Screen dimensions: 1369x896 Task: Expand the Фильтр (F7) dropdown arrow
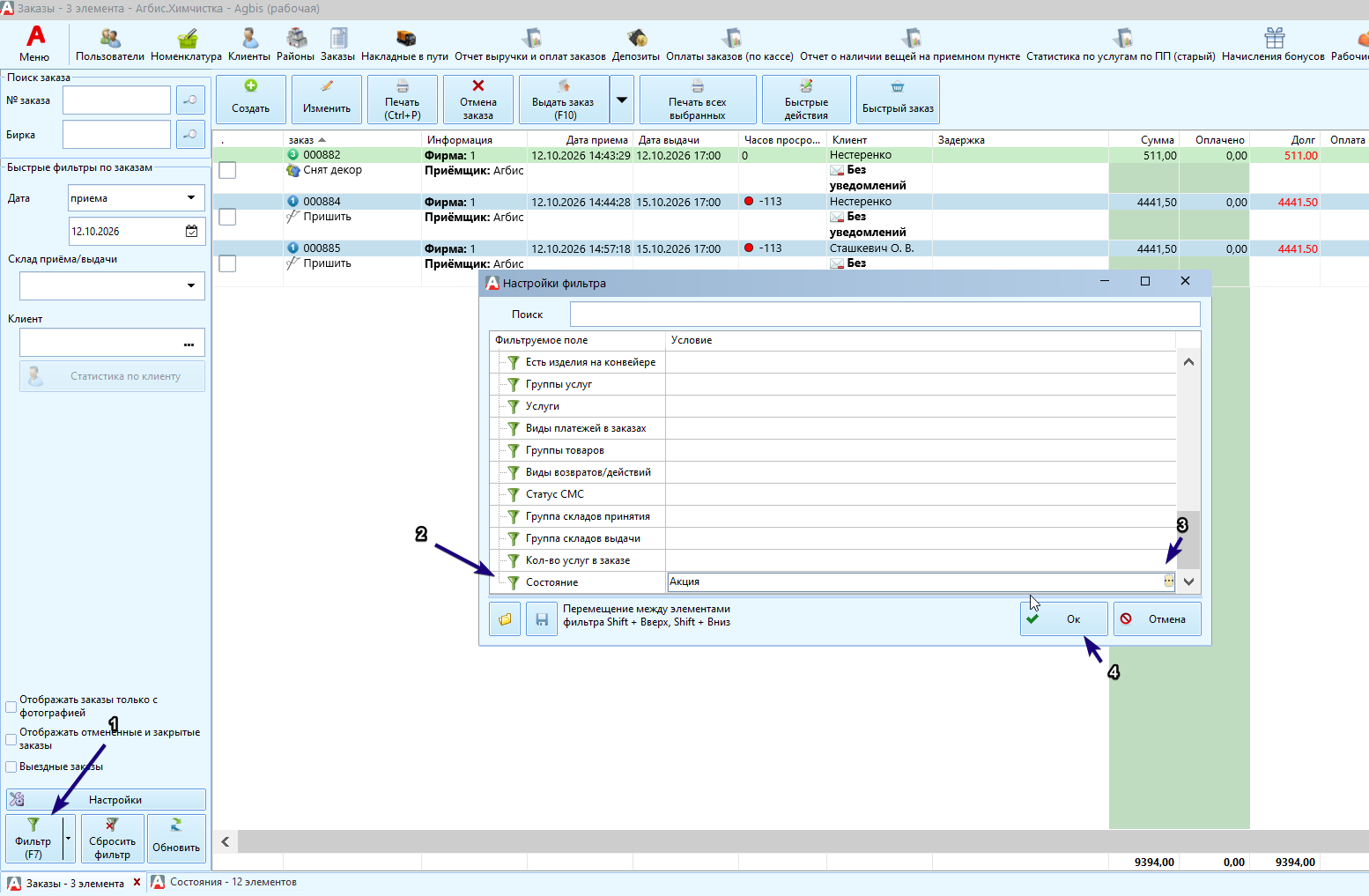point(69,839)
